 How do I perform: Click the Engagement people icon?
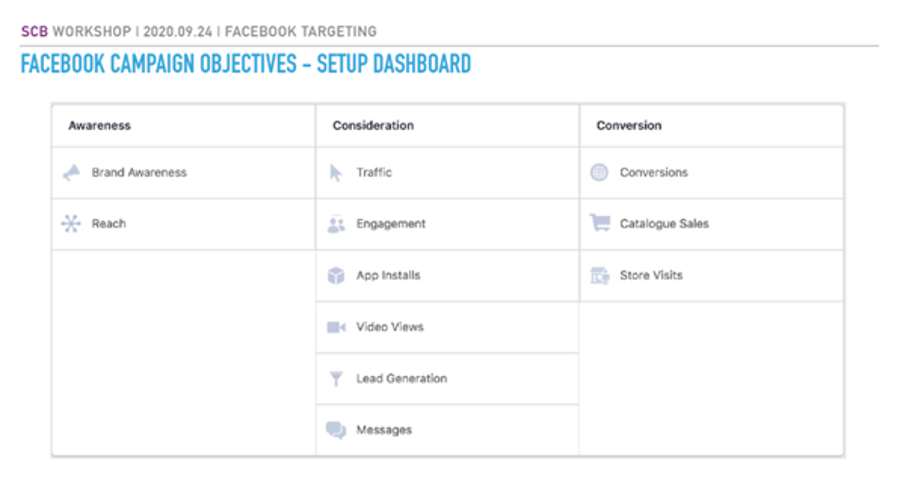tap(336, 224)
